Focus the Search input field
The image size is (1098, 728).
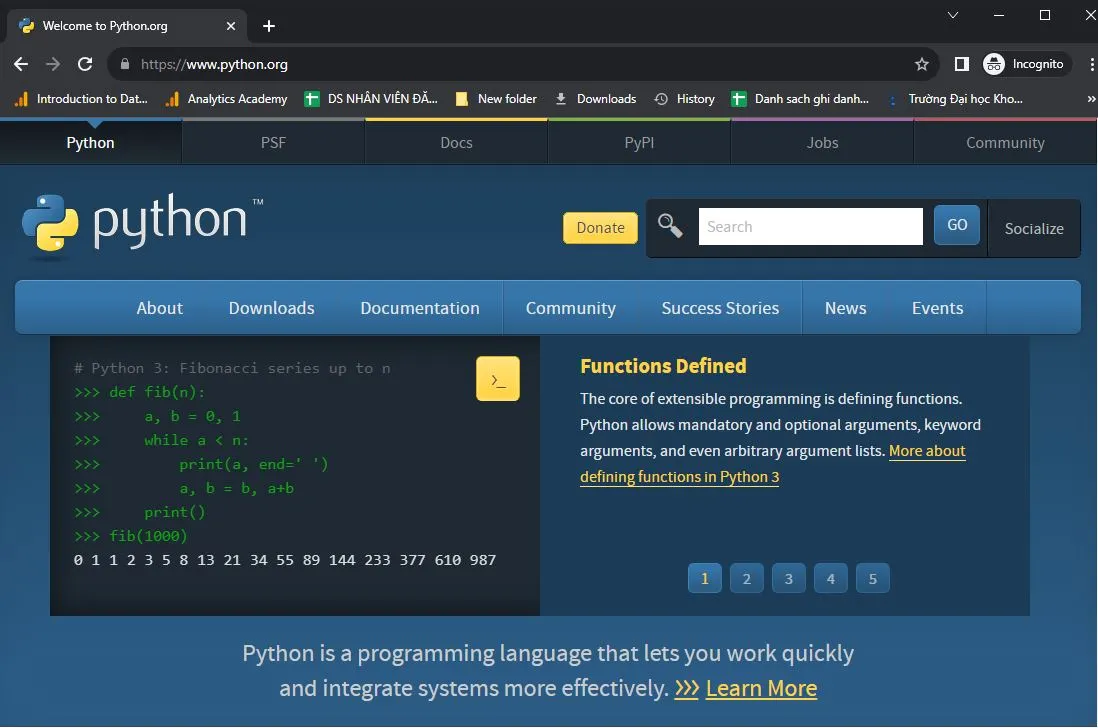[x=810, y=226]
